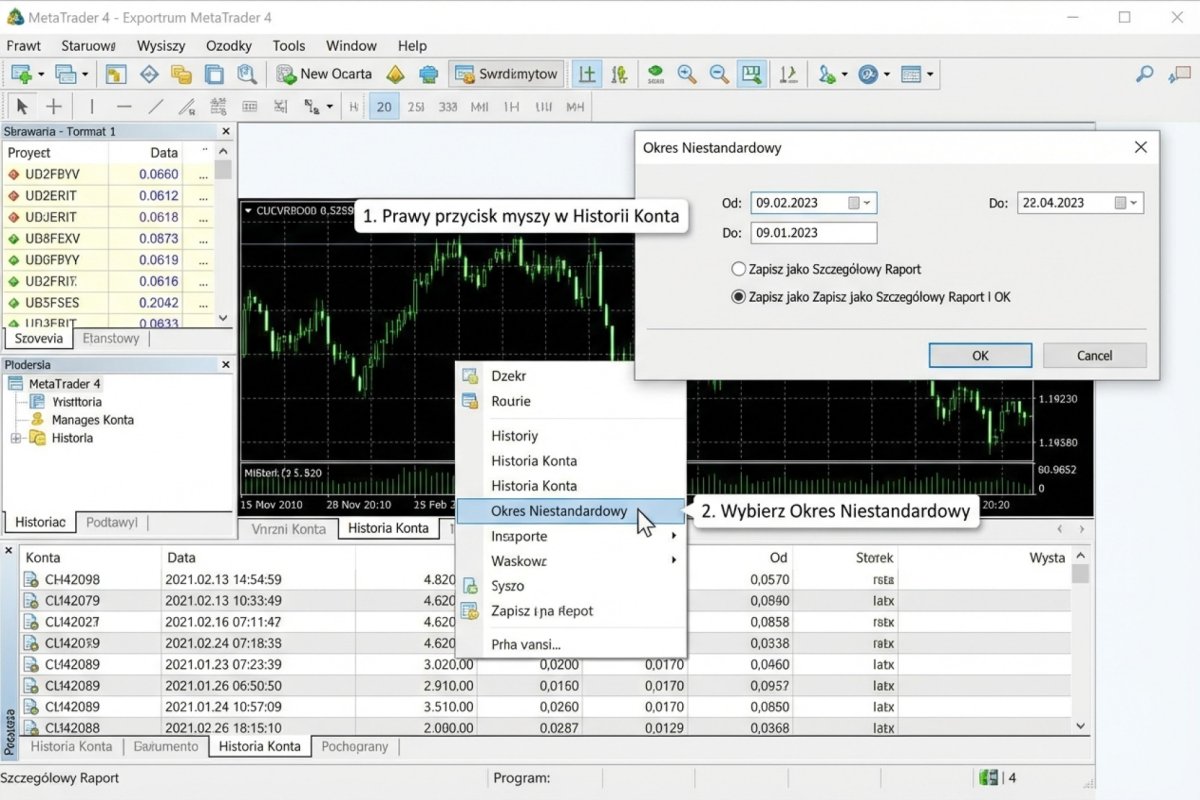Expand the Manages Konta tree item
Image resolution: width=1200 pixels, height=800 pixels.
(x=92, y=420)
